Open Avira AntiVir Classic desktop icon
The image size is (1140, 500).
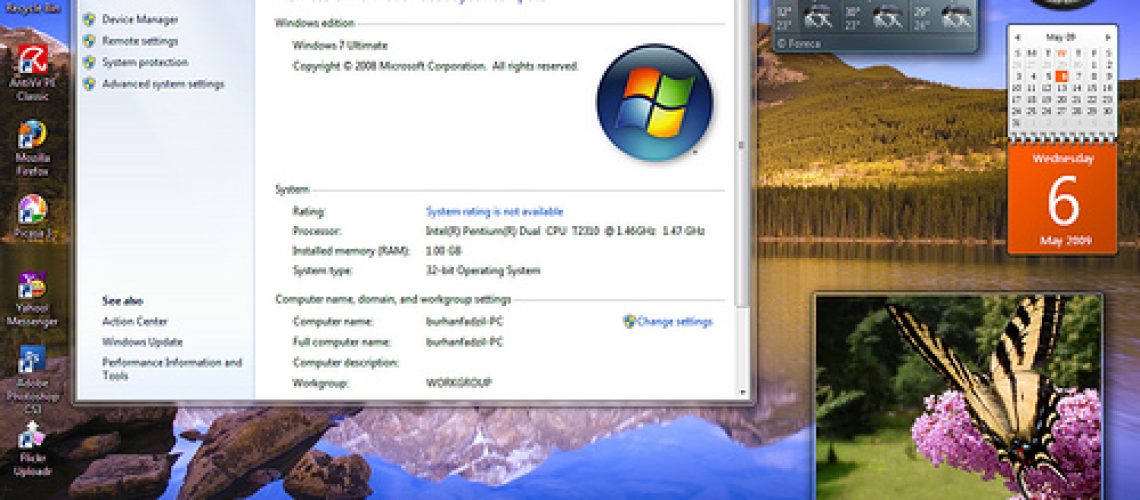pyautogui.click(x=33, y=73)
